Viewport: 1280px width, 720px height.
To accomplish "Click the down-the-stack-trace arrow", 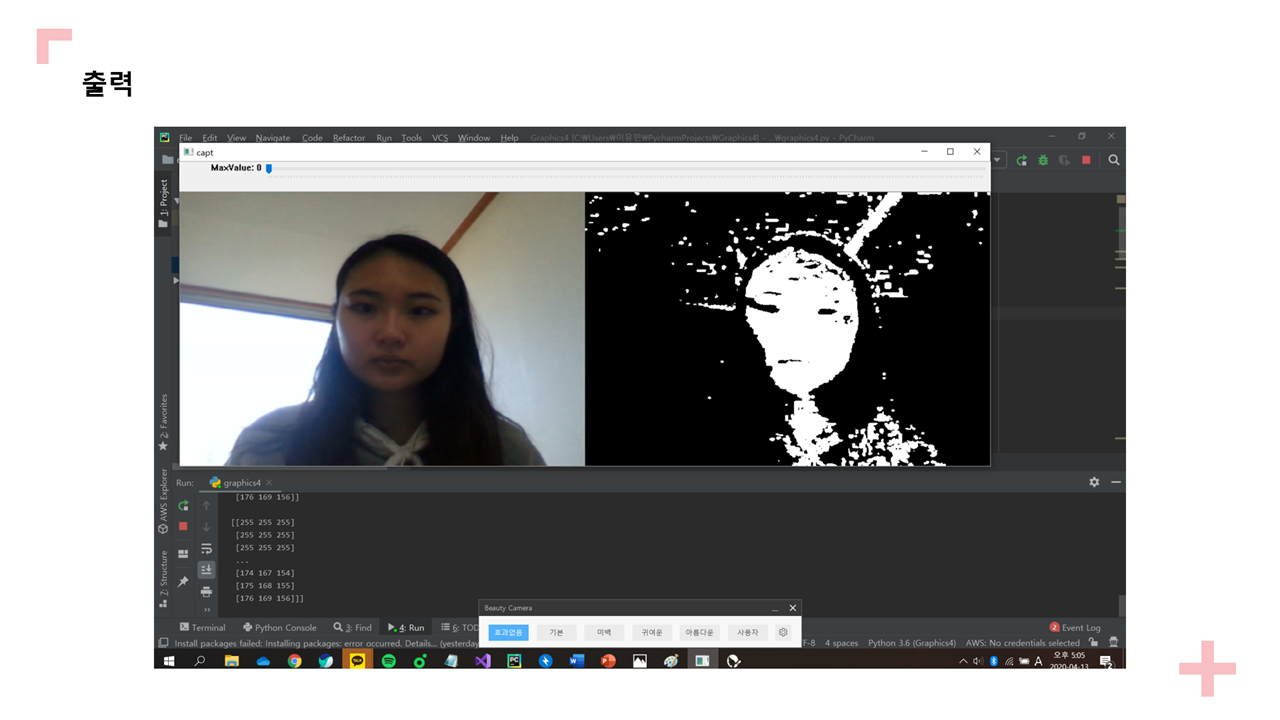I will [206, 527].
